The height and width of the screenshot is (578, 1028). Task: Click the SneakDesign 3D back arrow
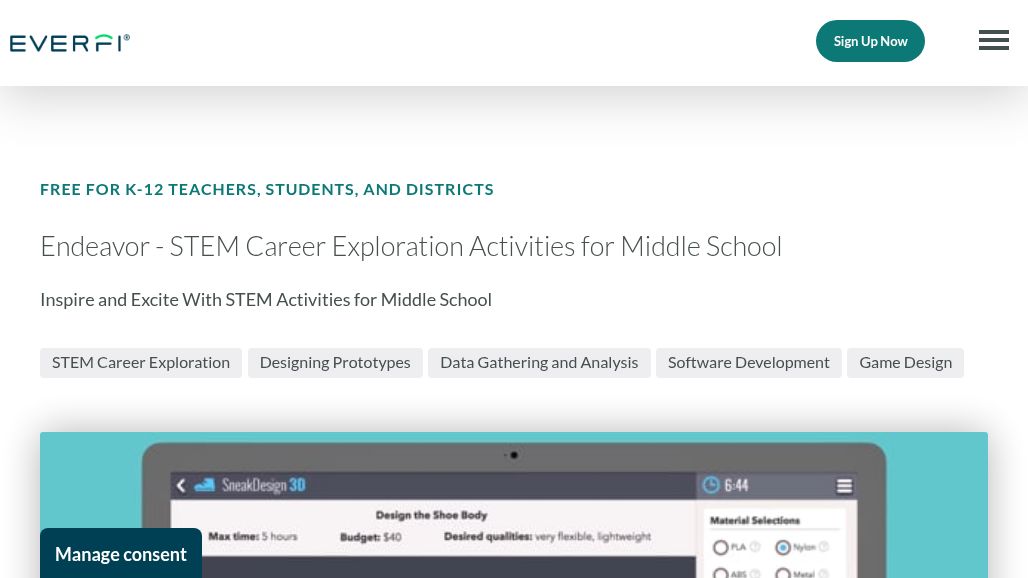181,486
